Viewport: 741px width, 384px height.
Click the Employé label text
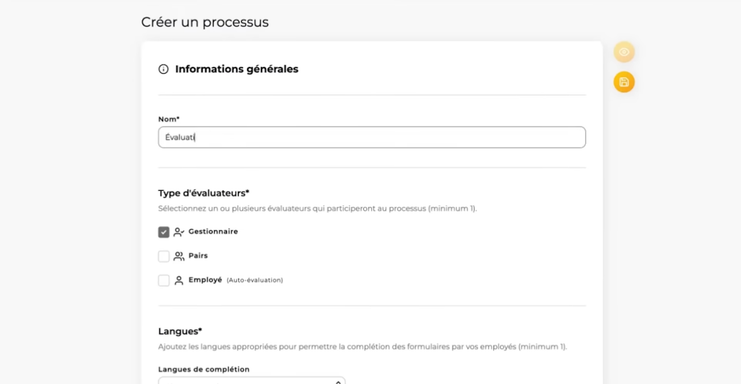[205, 280]
